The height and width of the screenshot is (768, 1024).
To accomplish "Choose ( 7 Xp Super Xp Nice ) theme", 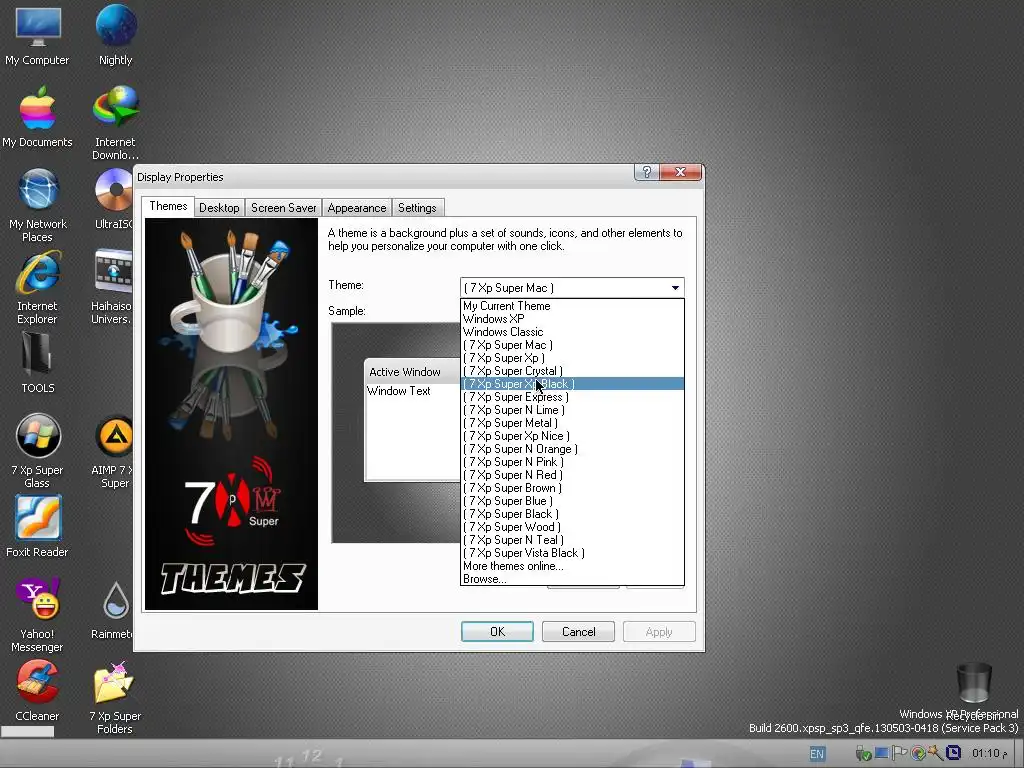I will tap(572, 436).
